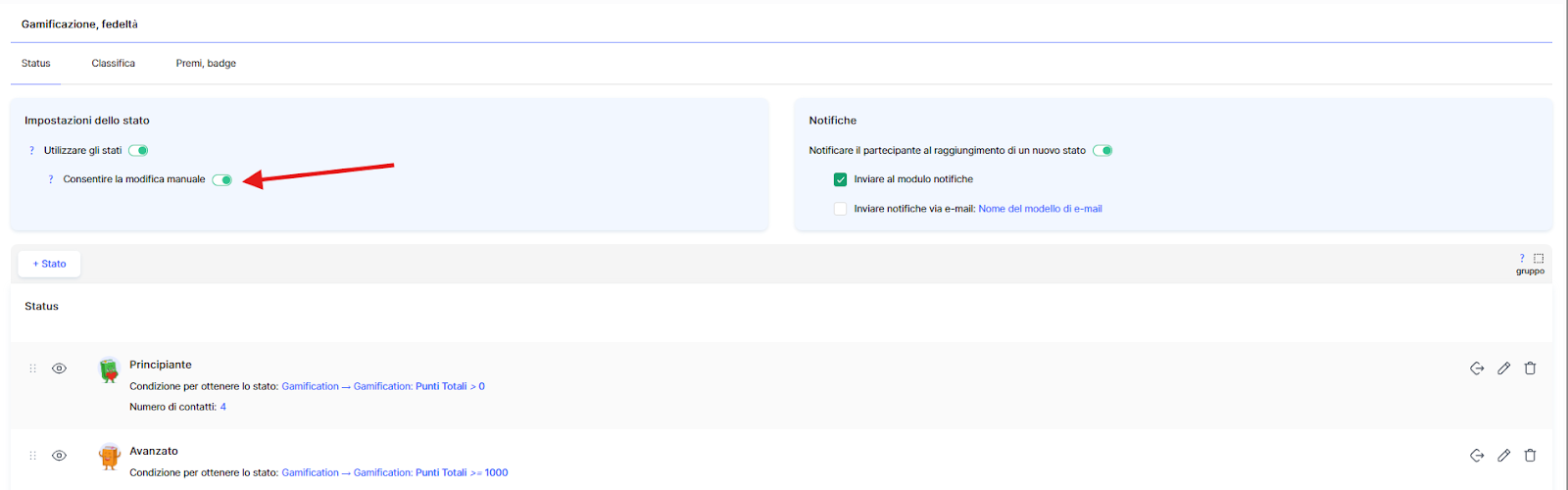Uncheck Inviare al modulo notifiche checkbox
This screenshot has height=490, width=1568.
coord(840,179)
